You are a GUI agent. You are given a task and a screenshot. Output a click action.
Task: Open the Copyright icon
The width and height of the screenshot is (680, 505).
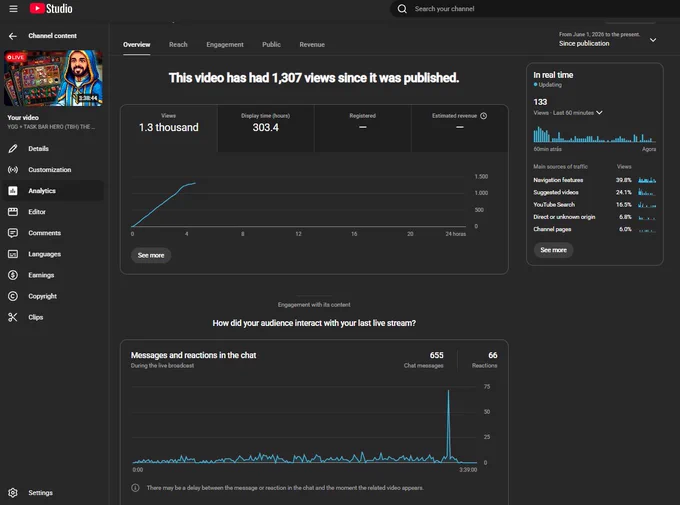point(13,296)
